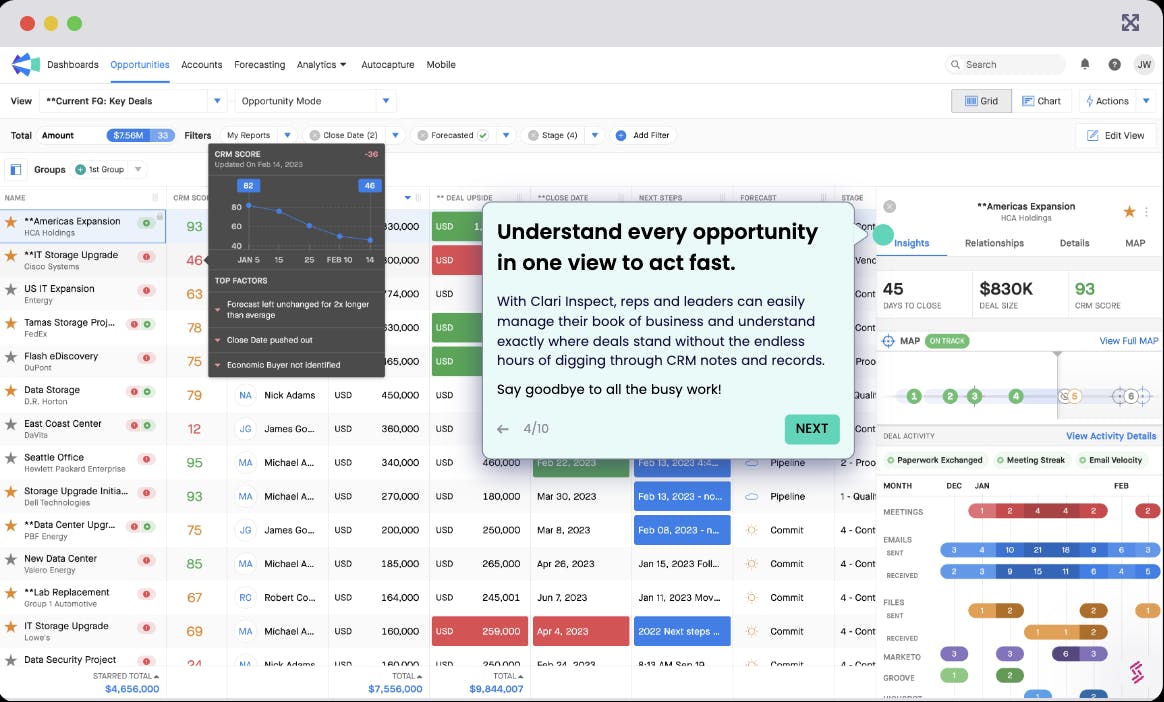Open the Opportunity Mode dropdown
1164x702 pixels.
coord(386,101)
